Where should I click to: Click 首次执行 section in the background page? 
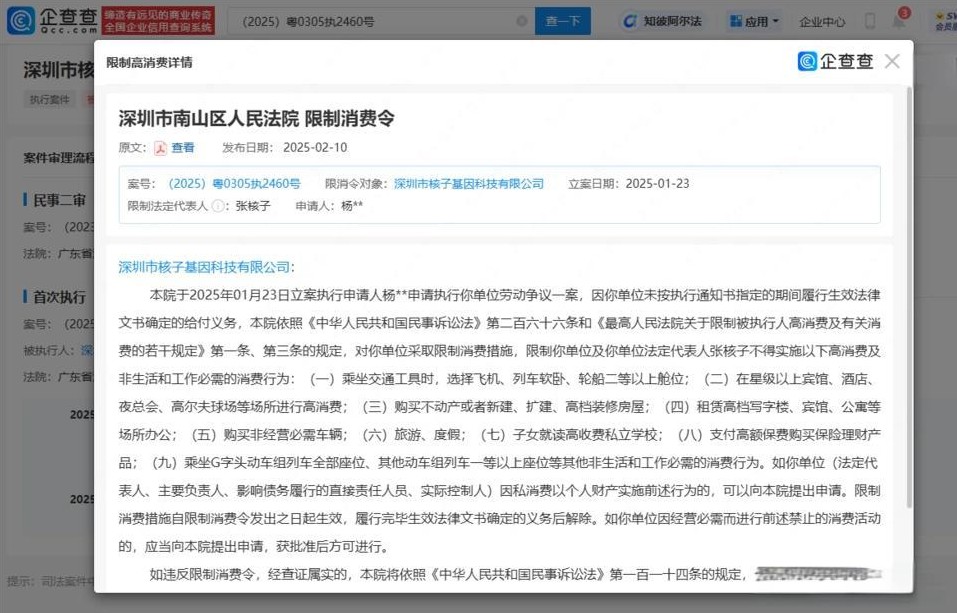coord(59,297)
